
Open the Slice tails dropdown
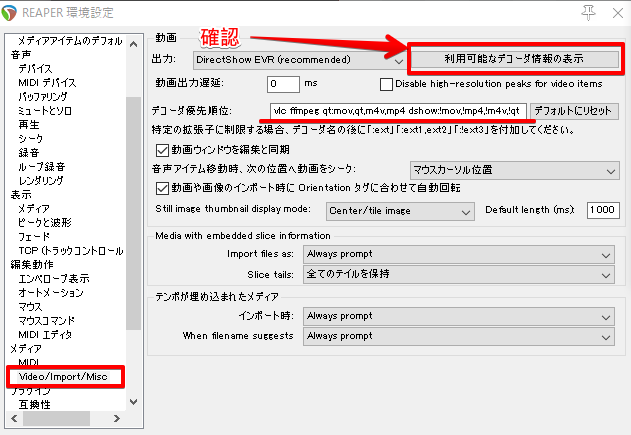[x=459, y=274]
